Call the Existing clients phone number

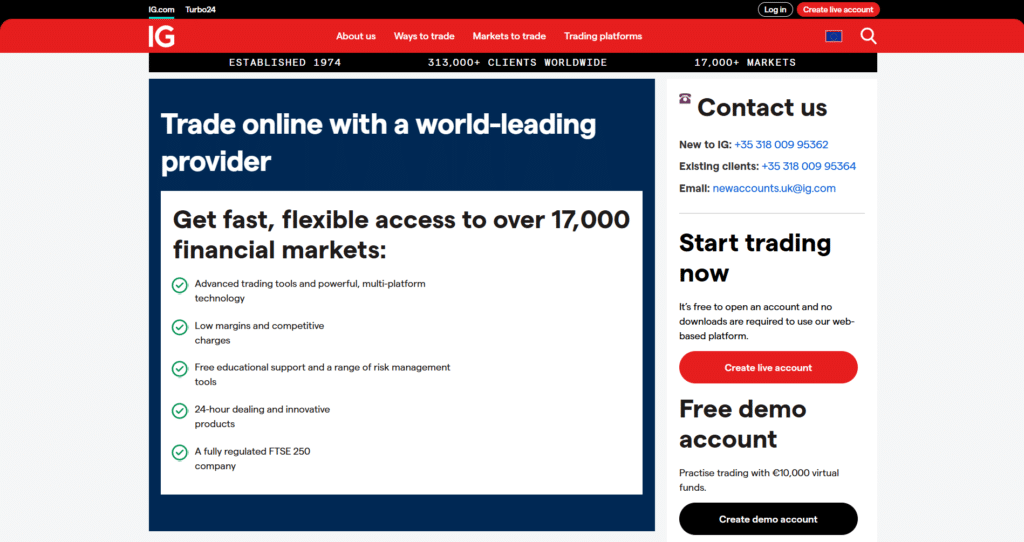(808, 166)
